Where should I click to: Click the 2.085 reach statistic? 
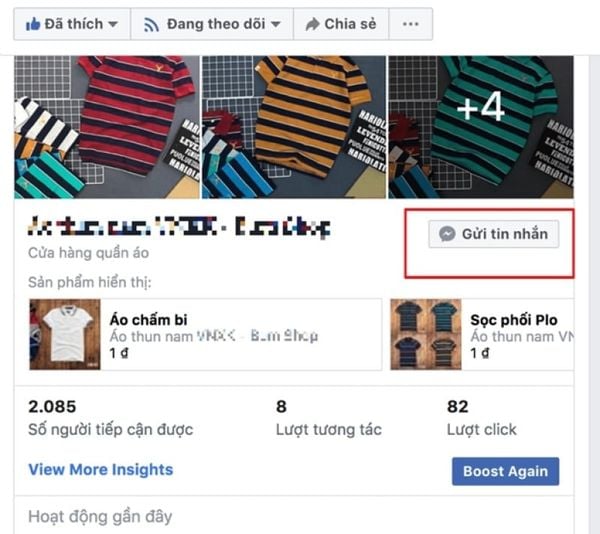(x=52, y=406)
